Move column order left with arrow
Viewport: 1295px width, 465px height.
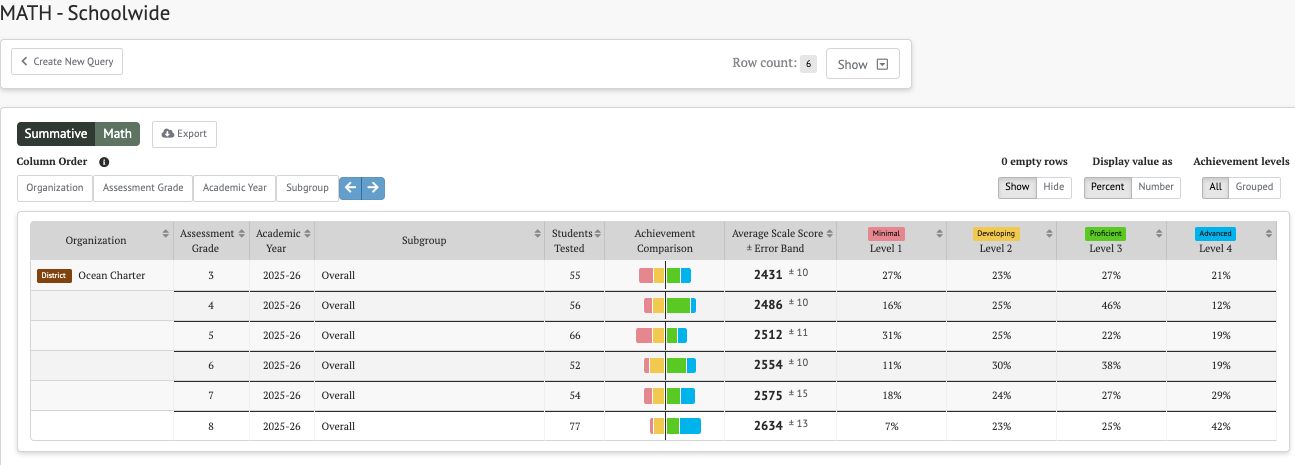(x=350, y=188)
